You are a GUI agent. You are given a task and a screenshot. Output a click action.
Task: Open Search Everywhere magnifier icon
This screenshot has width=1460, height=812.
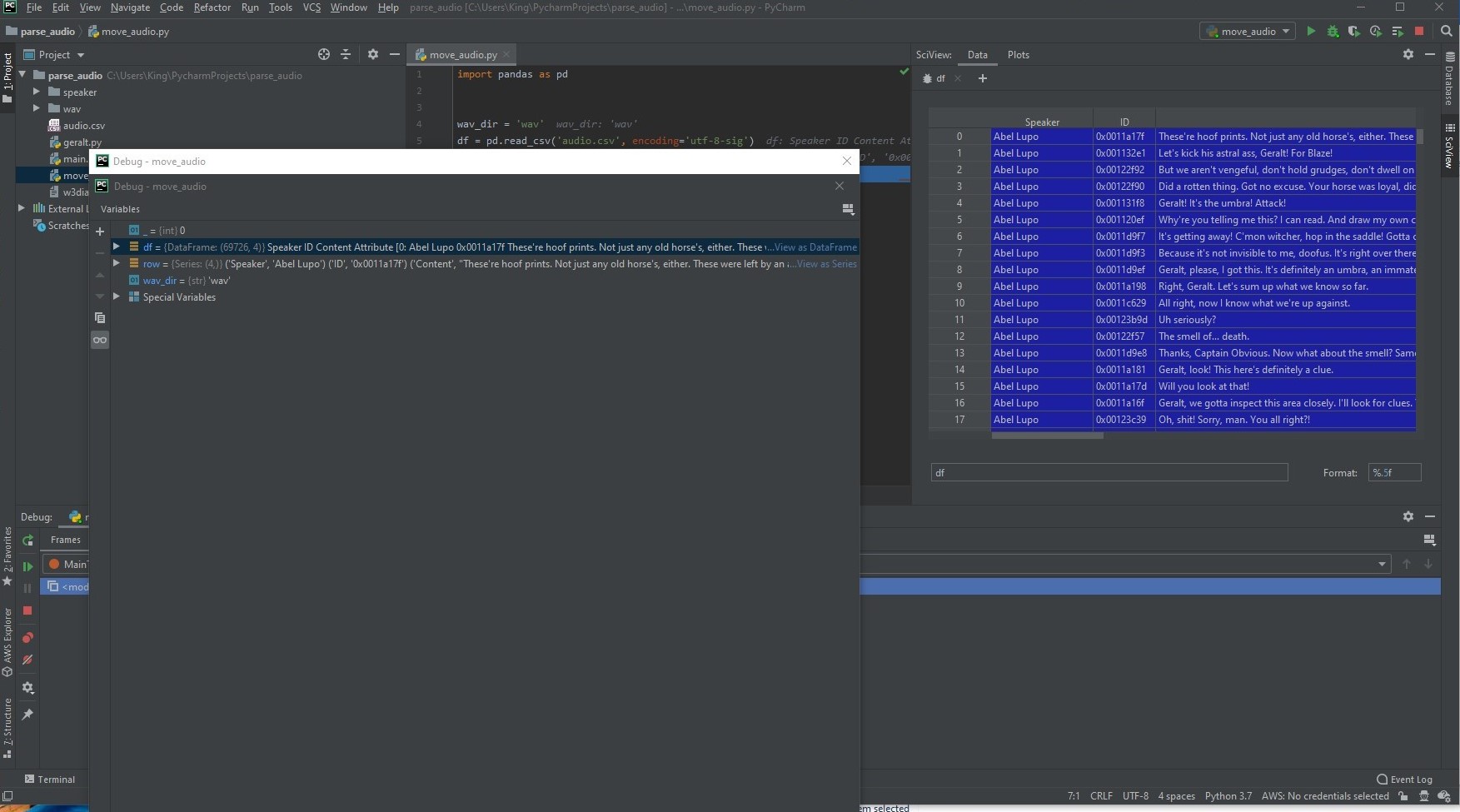pos(1447,31)
